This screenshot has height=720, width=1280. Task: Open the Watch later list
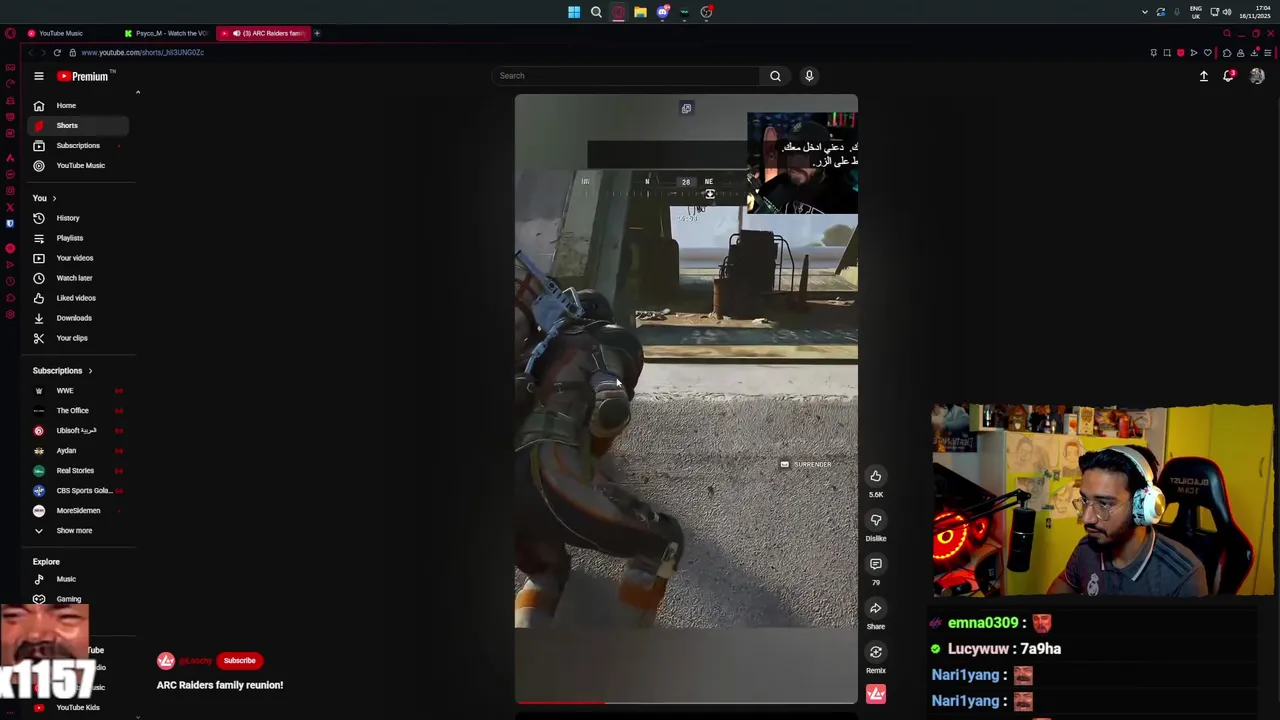pyautogui.click(x=78, y=278)
